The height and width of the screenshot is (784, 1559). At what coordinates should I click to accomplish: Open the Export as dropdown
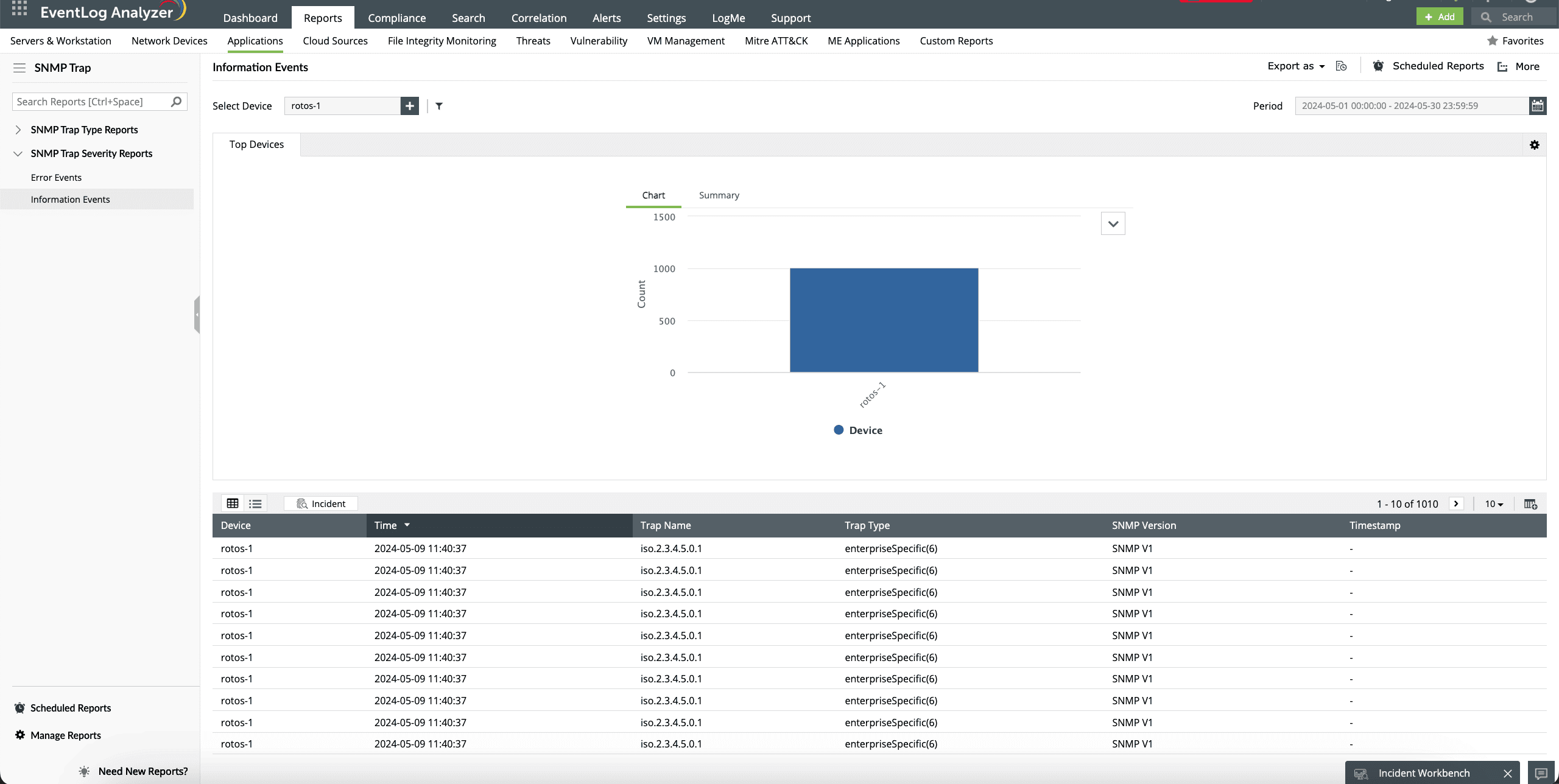click(x=1296, y=66)
